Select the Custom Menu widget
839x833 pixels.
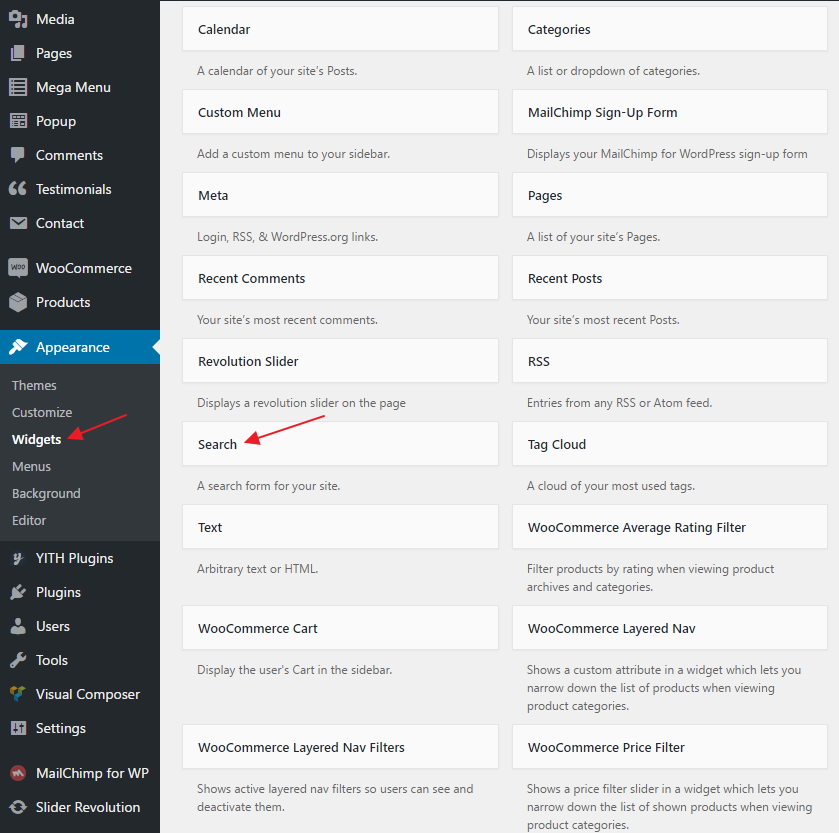340,112
